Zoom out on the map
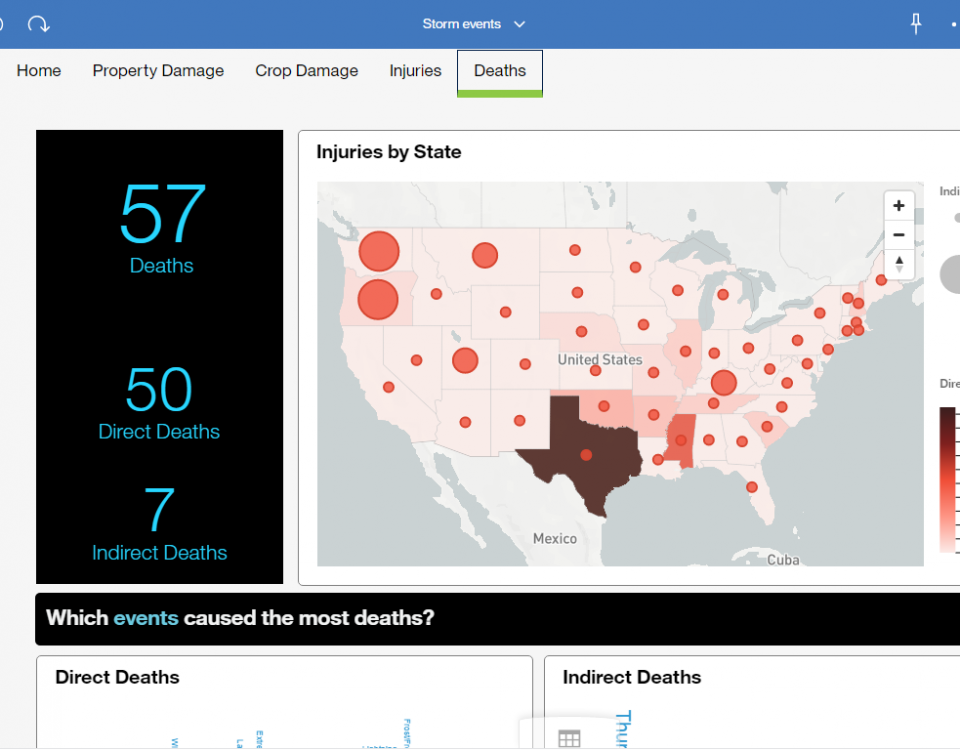 pyautogui.click(x=899, y=234)
